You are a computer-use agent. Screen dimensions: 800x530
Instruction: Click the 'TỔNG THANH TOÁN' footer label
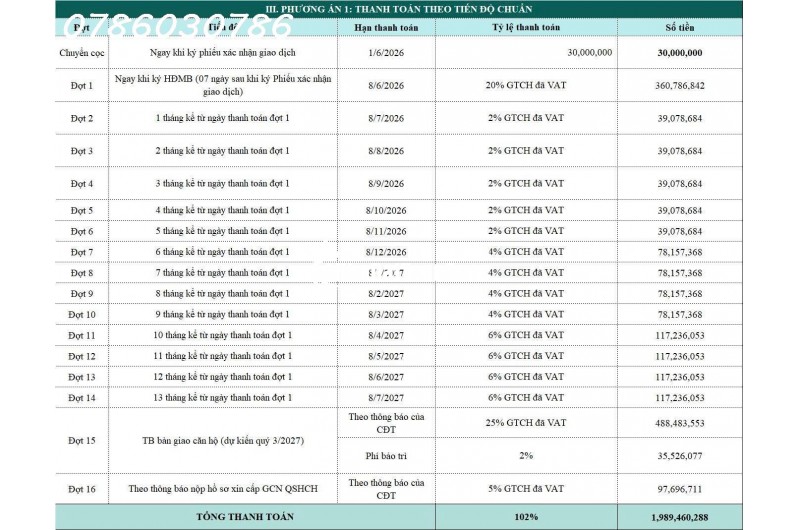(245, 517)
